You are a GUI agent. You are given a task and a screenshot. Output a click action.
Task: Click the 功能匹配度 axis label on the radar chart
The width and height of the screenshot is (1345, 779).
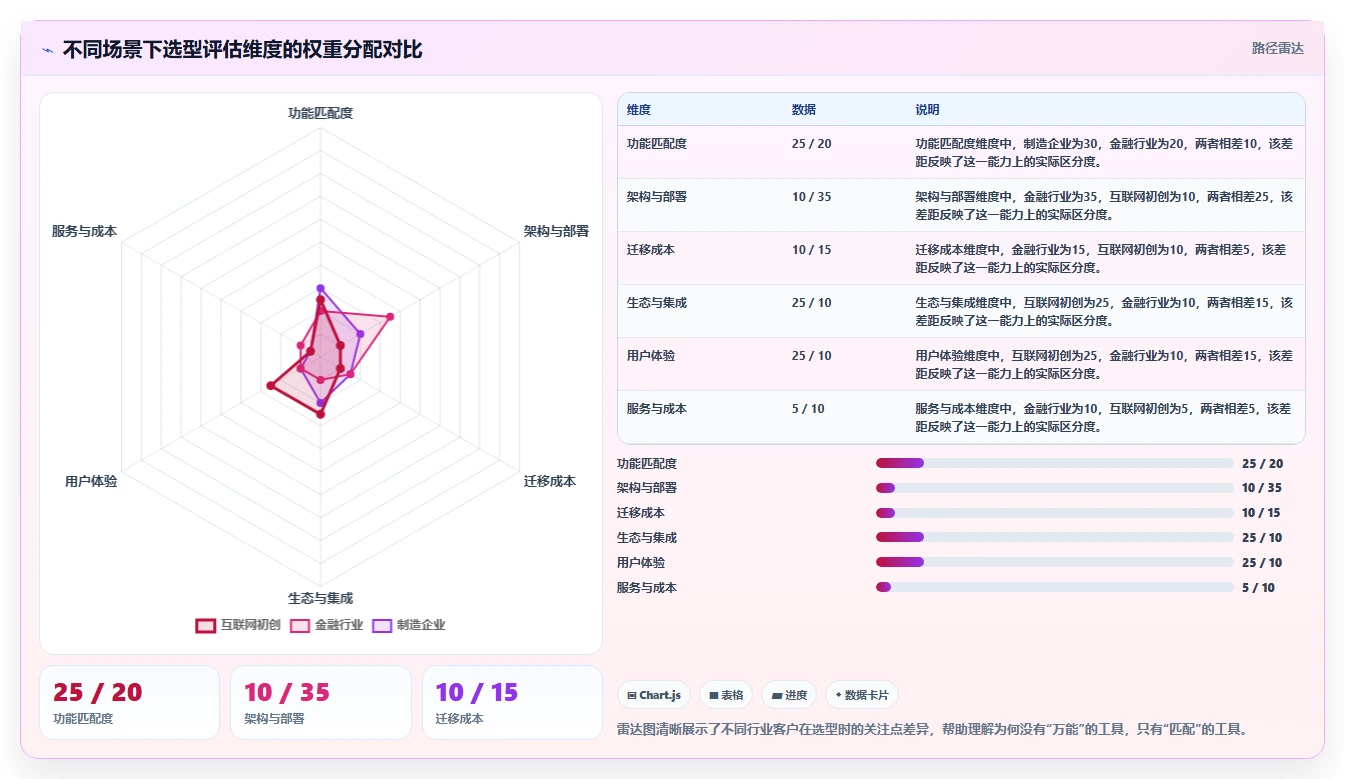tap(320, 113)
